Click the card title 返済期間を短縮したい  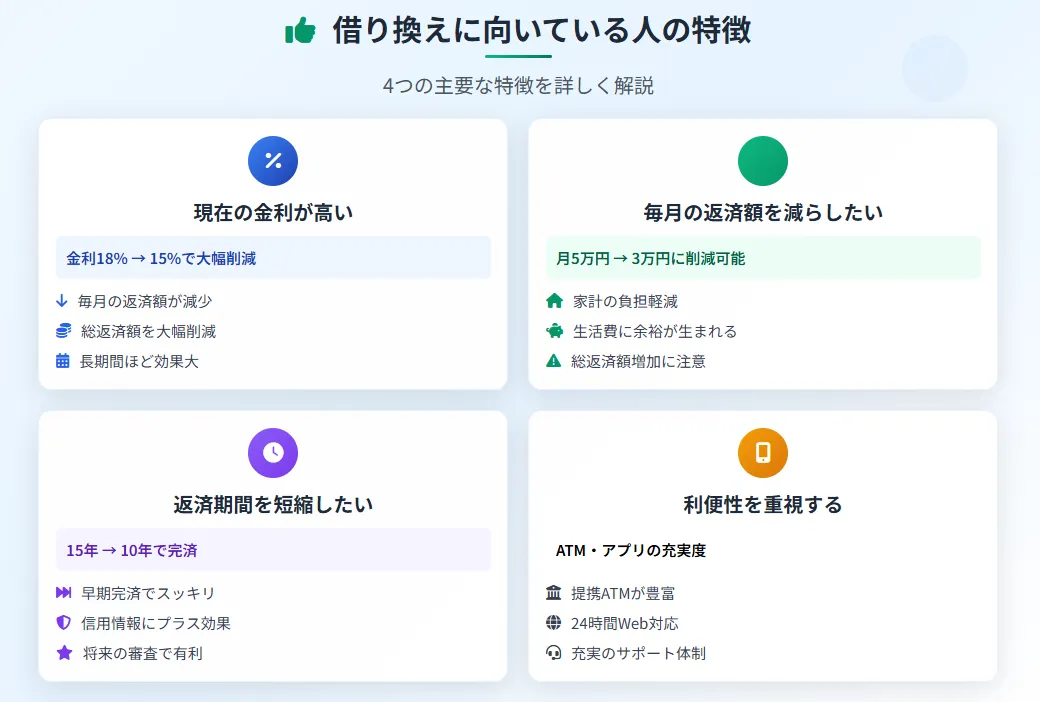[x=273, y=504]
